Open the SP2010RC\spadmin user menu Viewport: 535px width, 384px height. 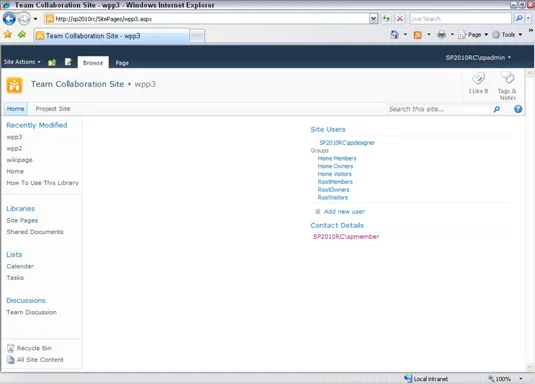(x=478, y=57)
